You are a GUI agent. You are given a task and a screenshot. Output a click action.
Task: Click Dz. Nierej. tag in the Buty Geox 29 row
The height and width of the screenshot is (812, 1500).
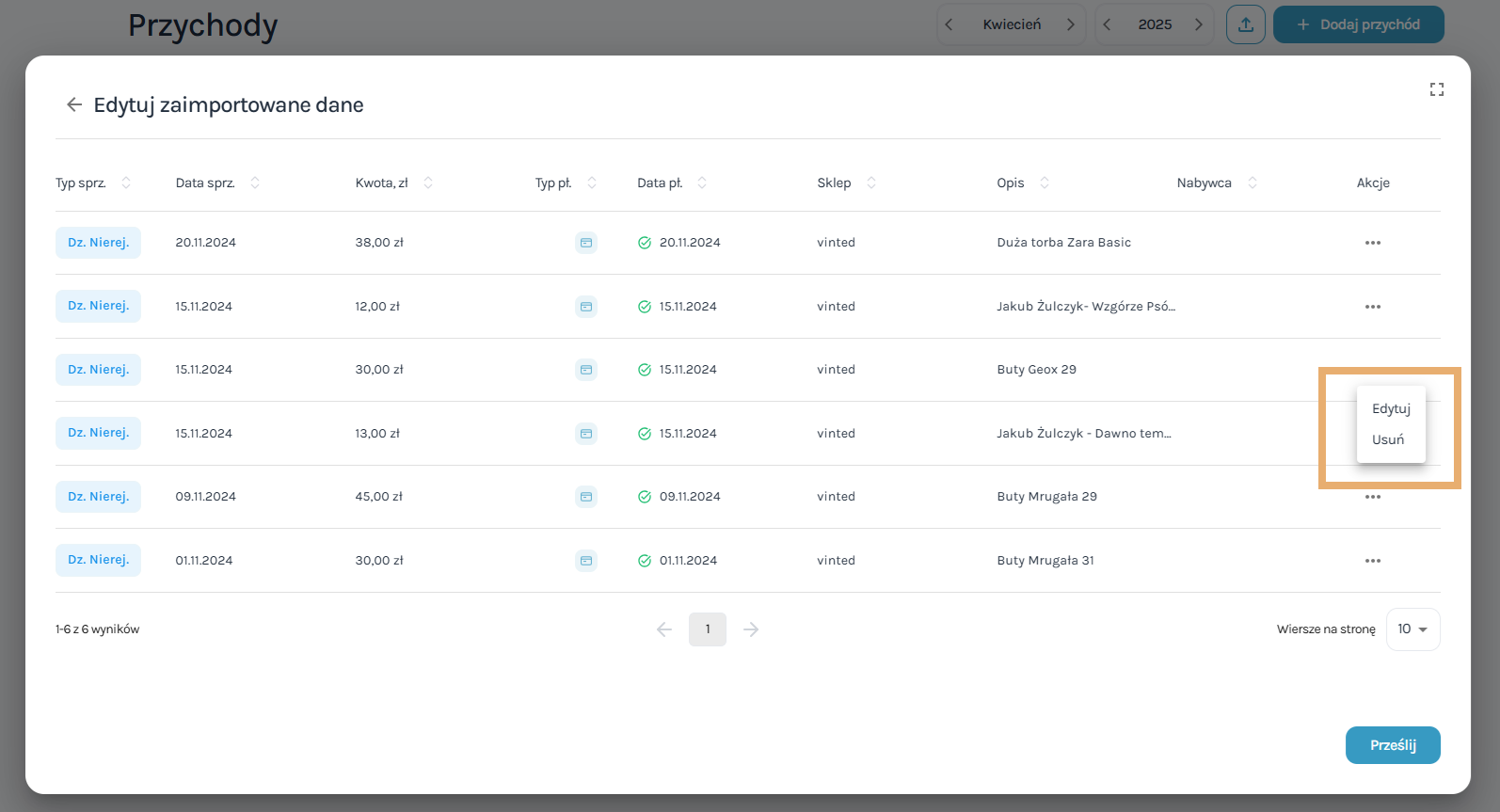tap(98, 370)
